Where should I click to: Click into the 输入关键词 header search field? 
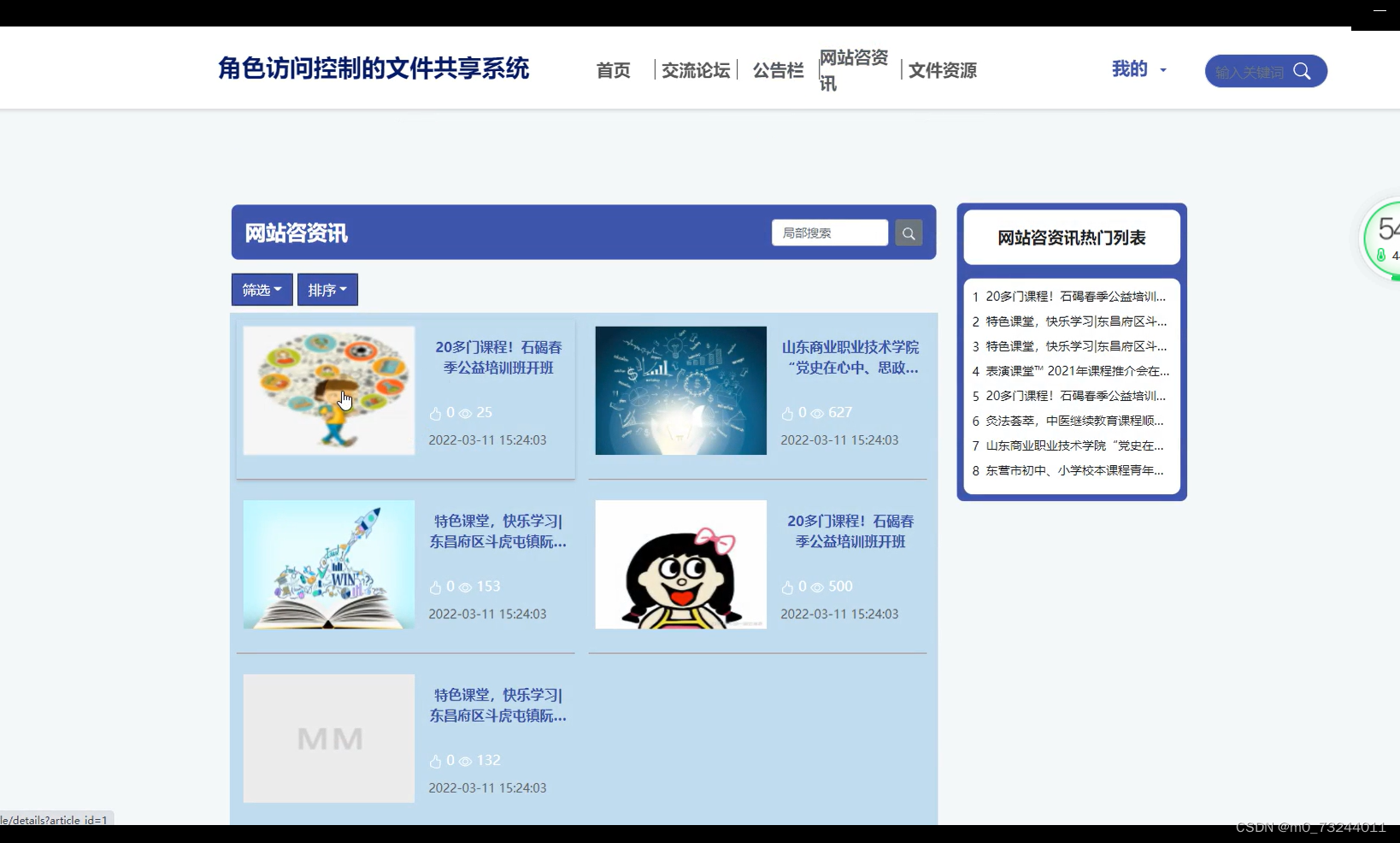point(1250,72)
